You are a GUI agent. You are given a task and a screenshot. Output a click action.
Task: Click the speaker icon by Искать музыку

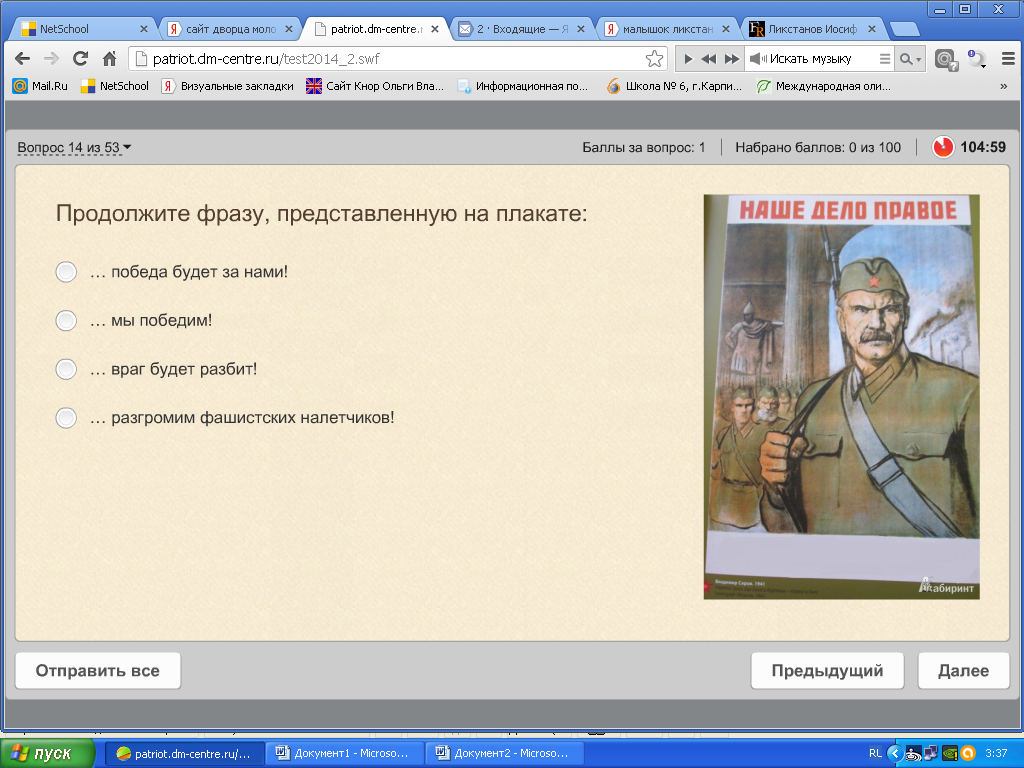point(758,59)
